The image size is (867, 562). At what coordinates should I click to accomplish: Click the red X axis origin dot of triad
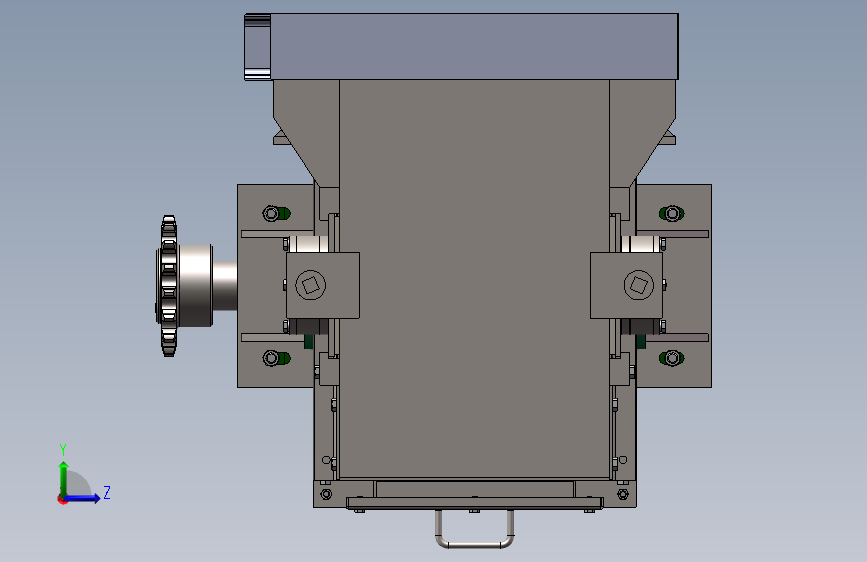tap(61, 500)
